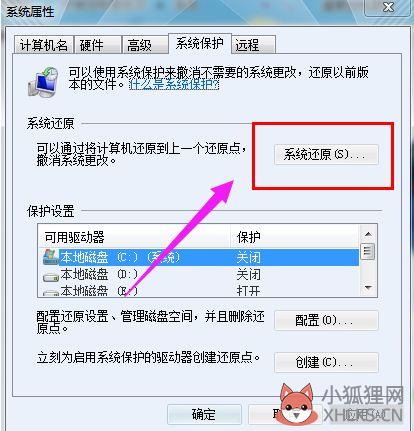
Task: Click the local disk D: drive icon
Action: point(51,276)
